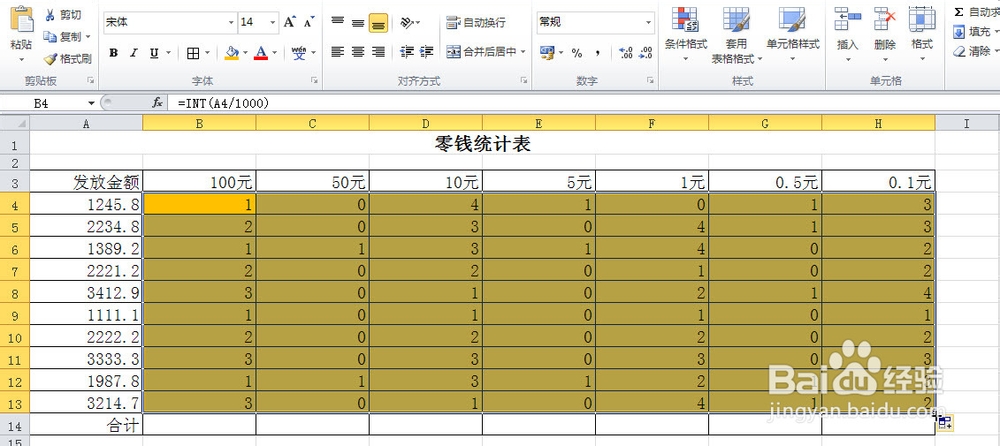Open Conditional Formatting 条件格式 menu

(x=686, y=35)
